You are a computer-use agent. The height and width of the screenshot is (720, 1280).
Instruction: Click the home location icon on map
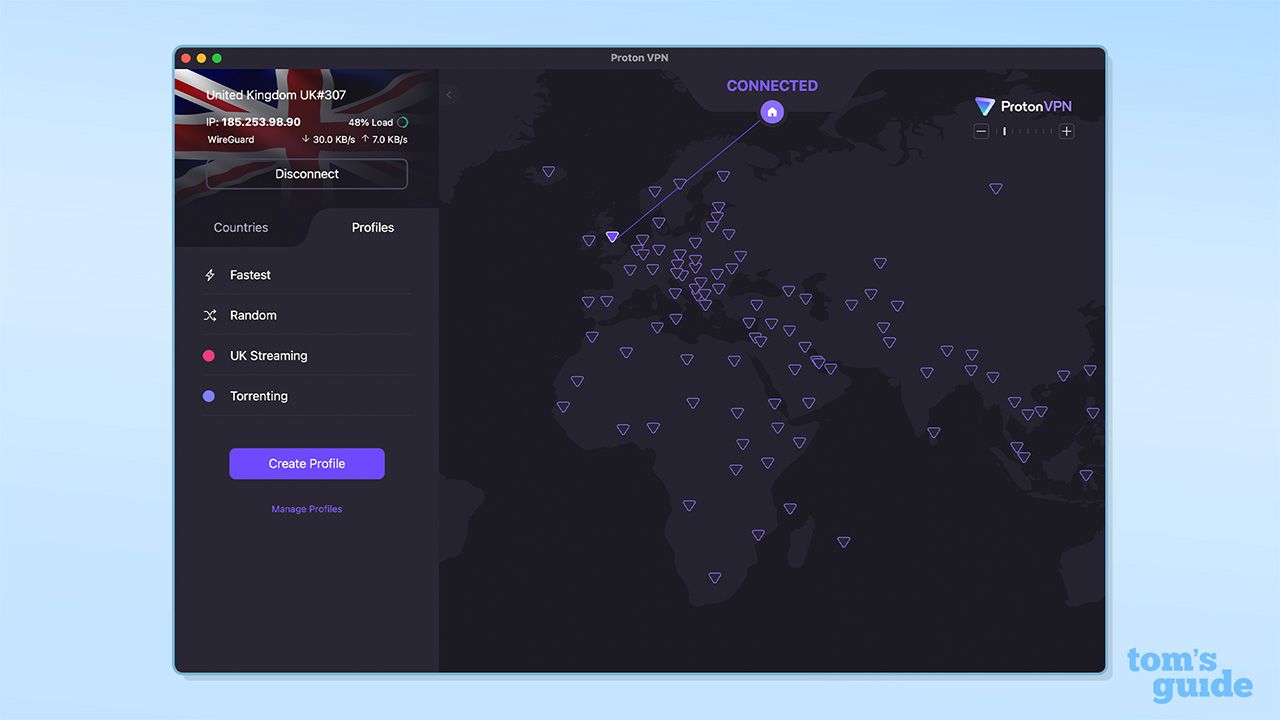[x=772, y=112]
